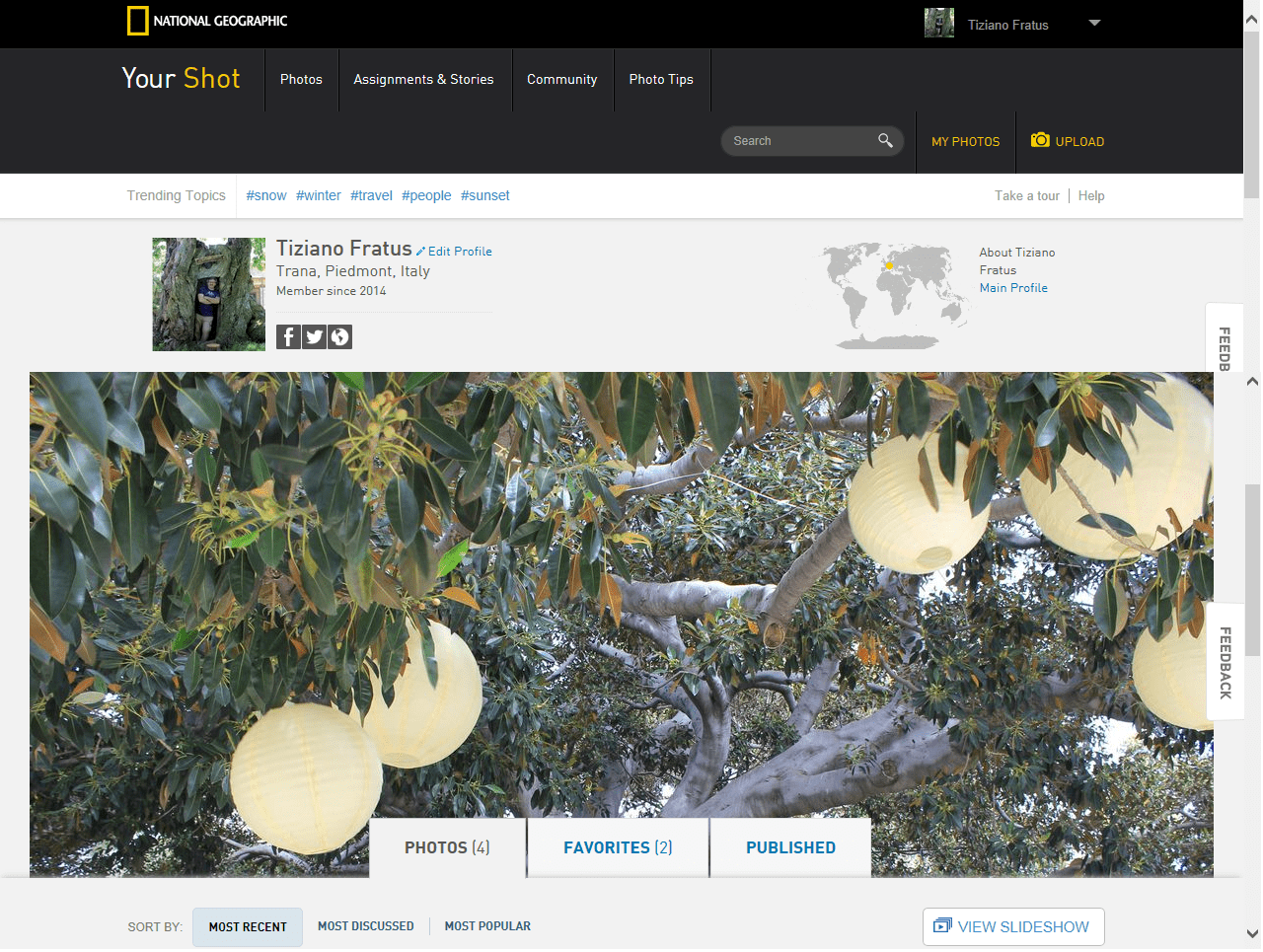
Task: Open the #travel trending topic
Action: (x=371, y=195)
